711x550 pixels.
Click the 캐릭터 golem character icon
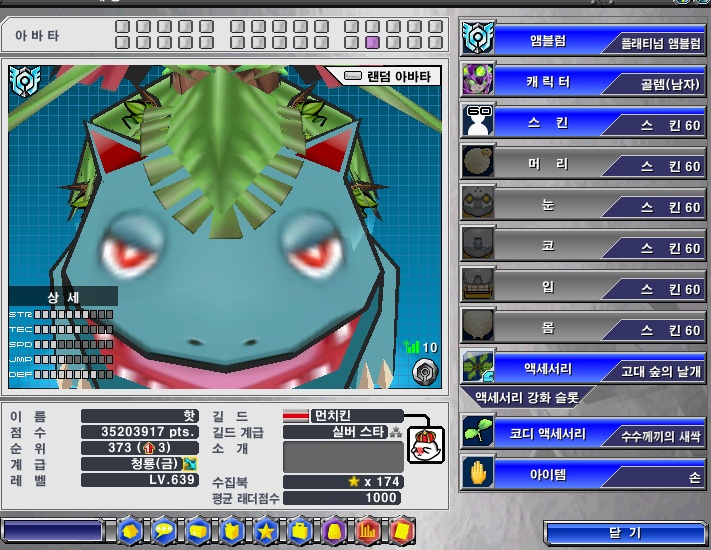pos(477,79)
